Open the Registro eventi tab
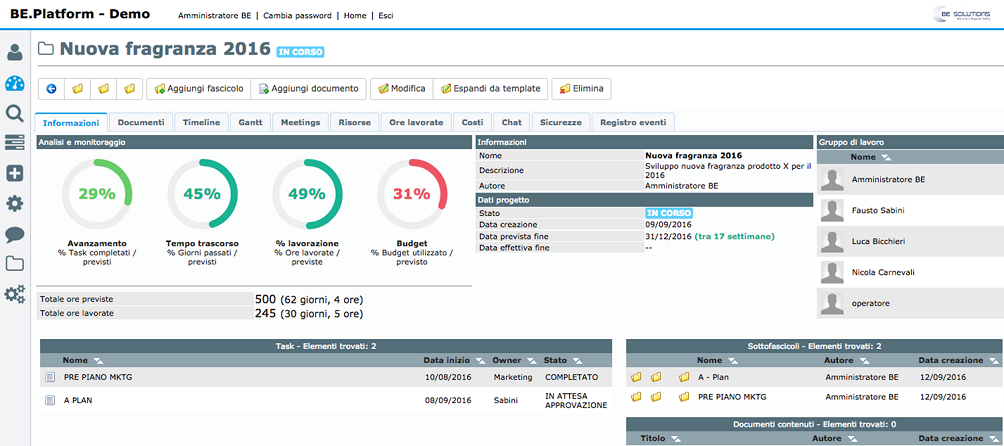The image size is (1004, 446). tap(633, 122)
